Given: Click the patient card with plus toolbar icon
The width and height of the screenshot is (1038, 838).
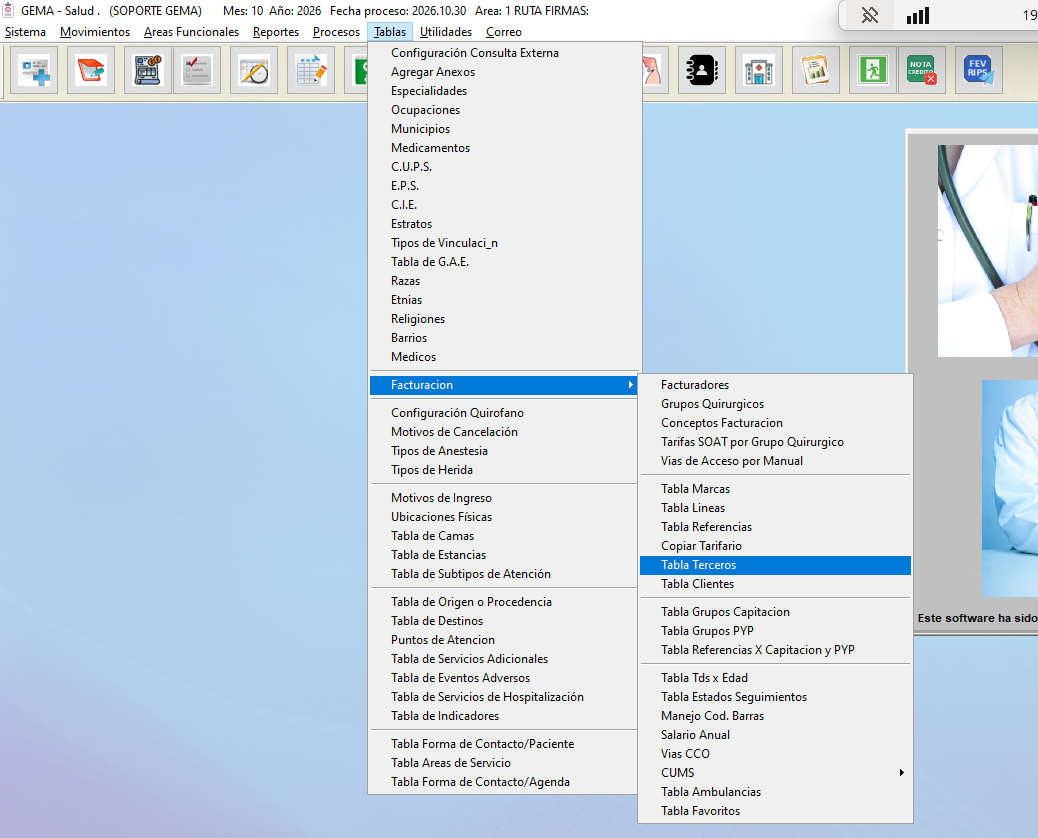Looking at the screenshot, I should pyautogui.click(x=34, y=70).
